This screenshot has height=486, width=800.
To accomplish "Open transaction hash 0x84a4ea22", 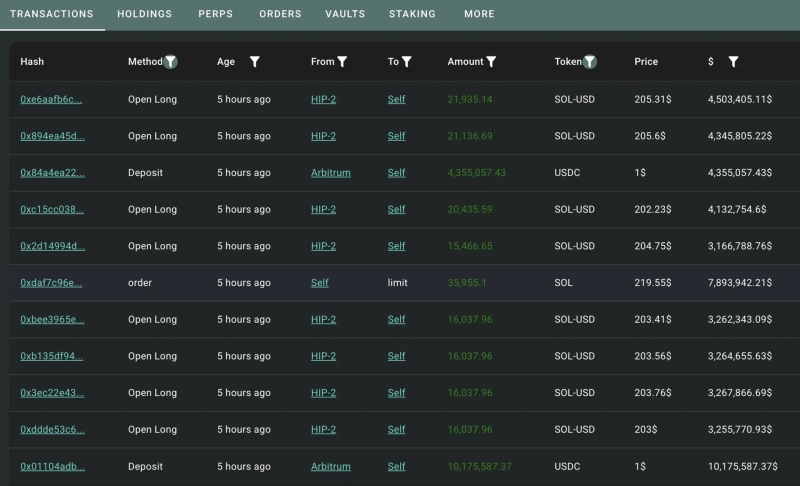I will [x=51, y=173].
